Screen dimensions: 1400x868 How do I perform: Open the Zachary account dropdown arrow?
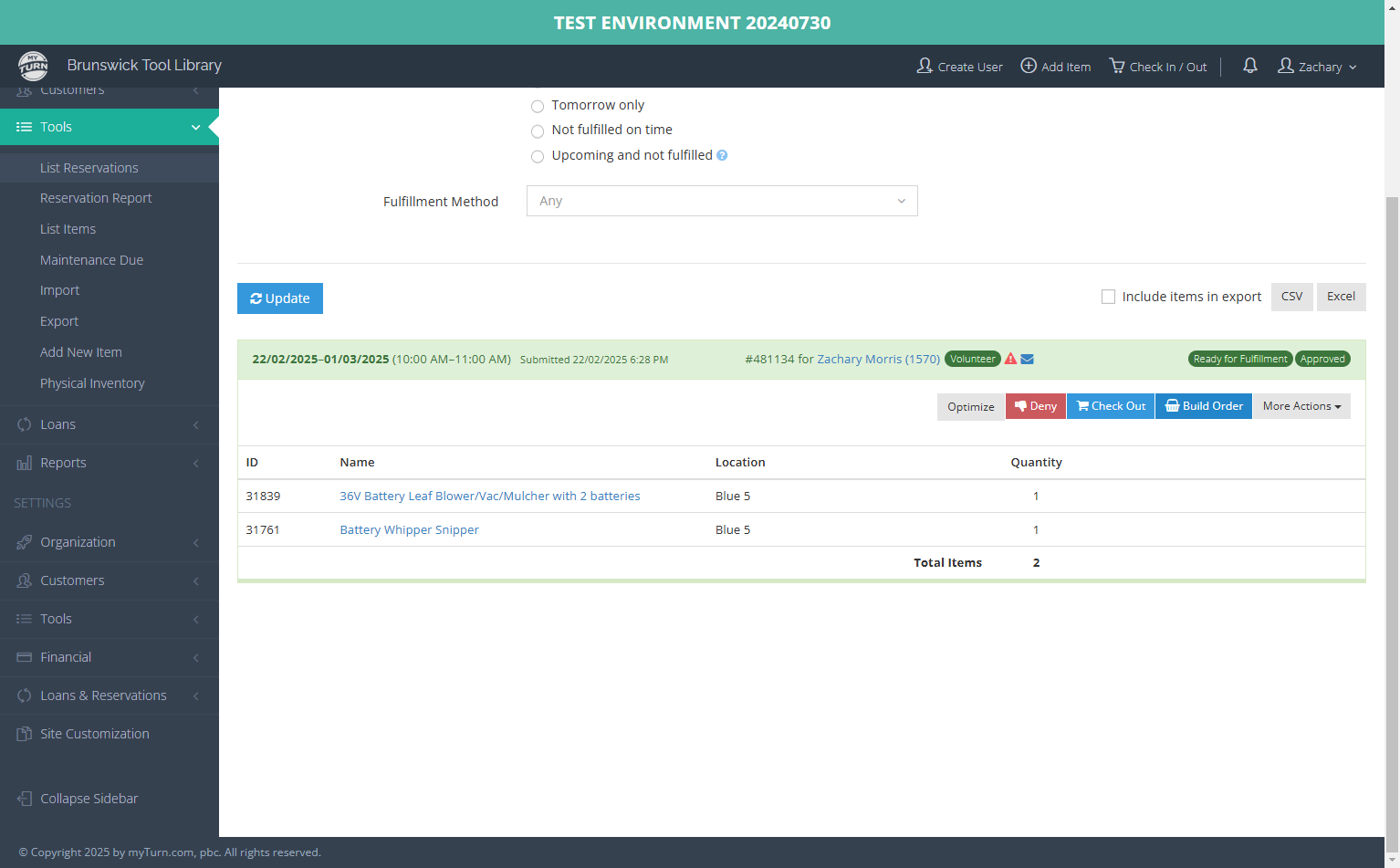pos(1353,68)
